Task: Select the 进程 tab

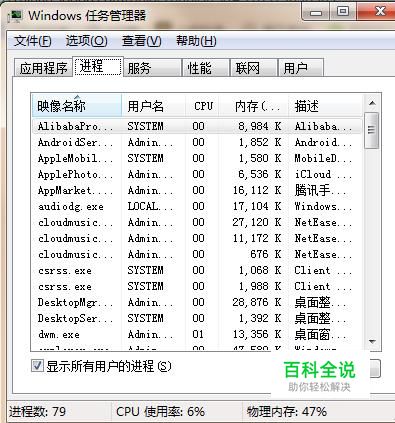Action: [x=98, y=66]
